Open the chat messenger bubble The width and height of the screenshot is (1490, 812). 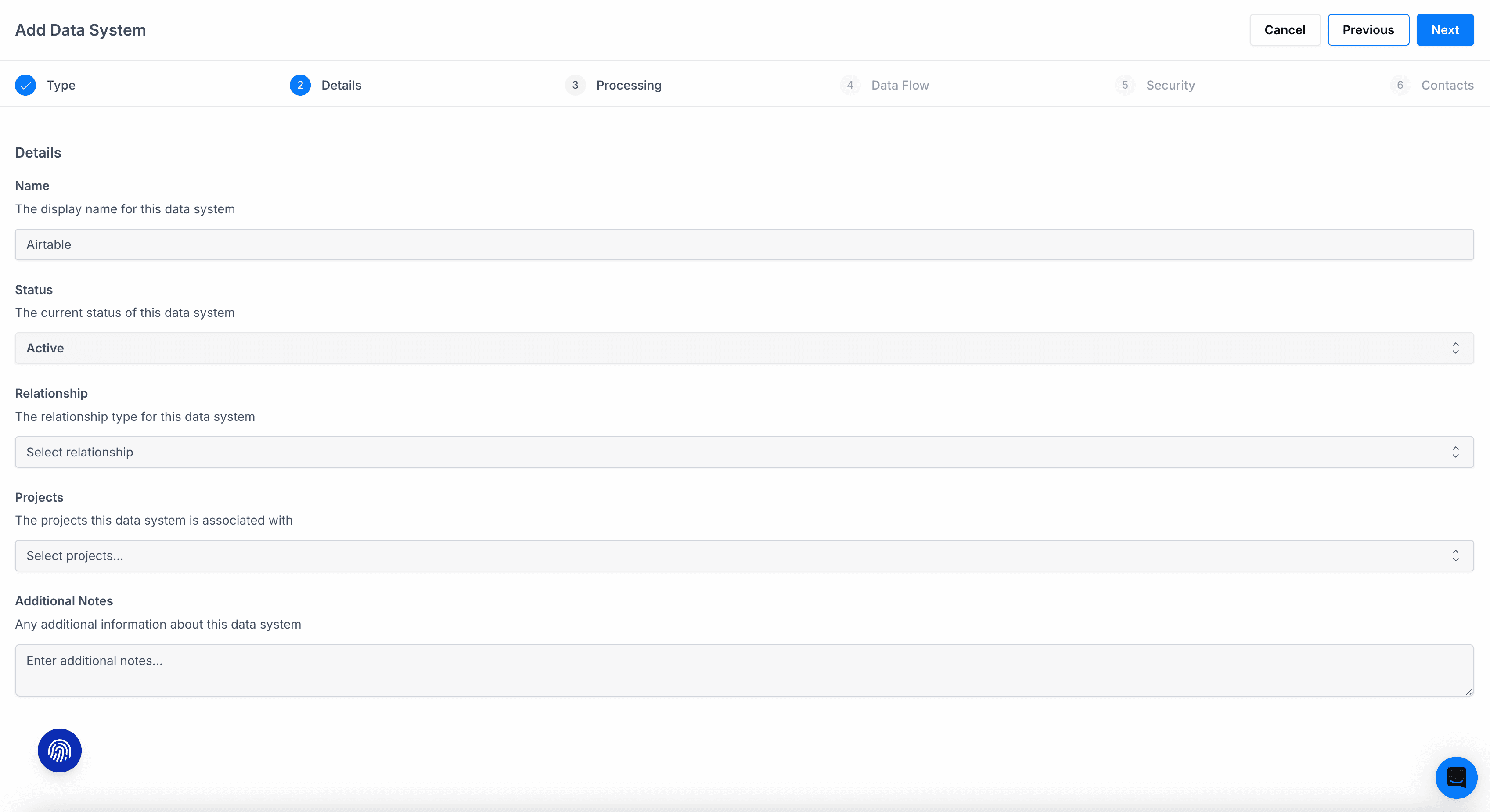[x=1455, y=777]
